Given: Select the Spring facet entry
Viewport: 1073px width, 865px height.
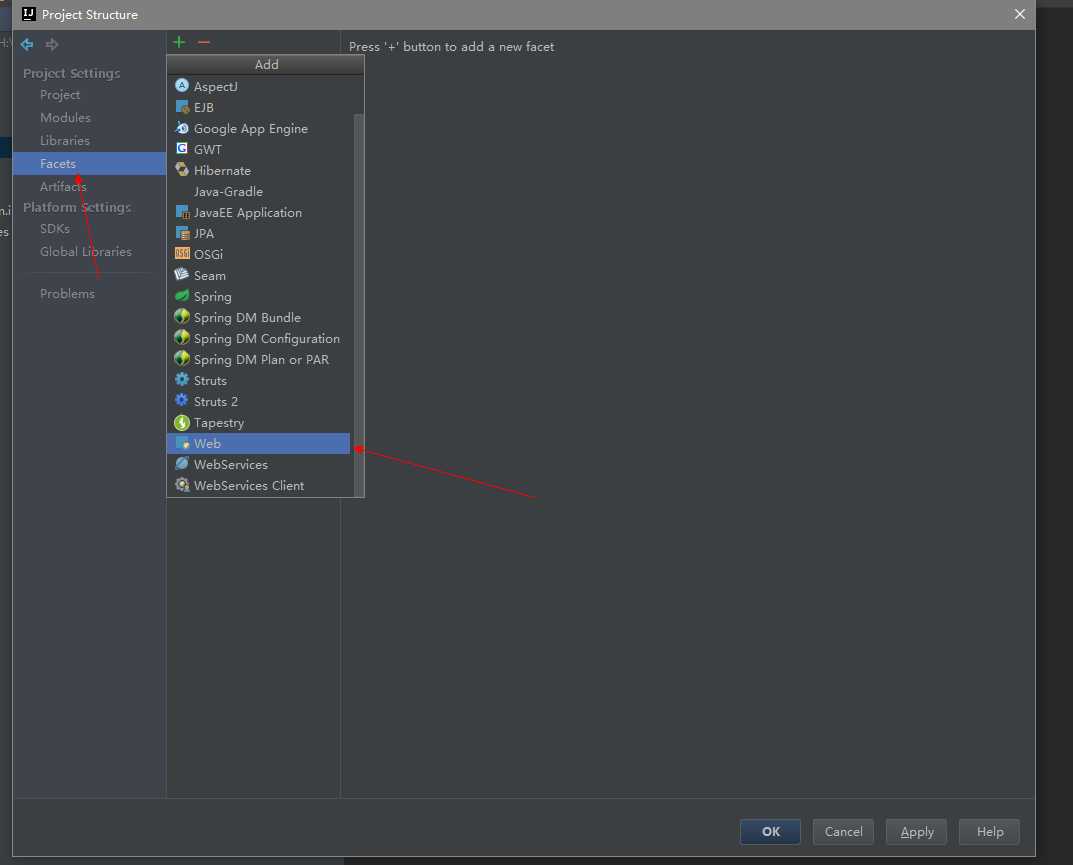Looking at the screenshot, I should click(x=260, y=296).
